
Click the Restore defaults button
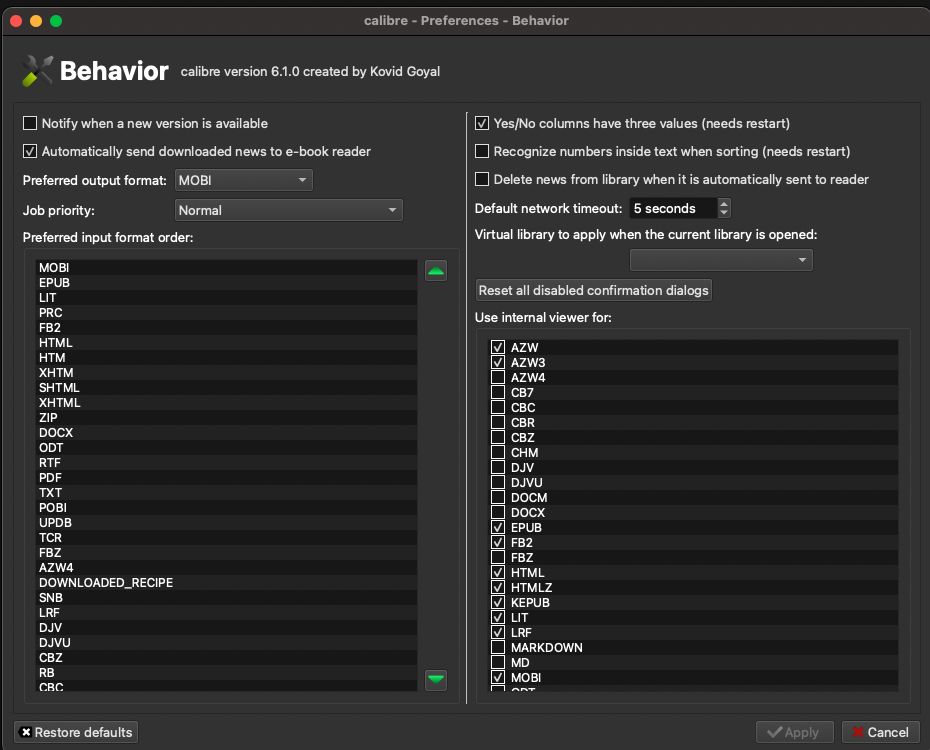pos(76,732)
